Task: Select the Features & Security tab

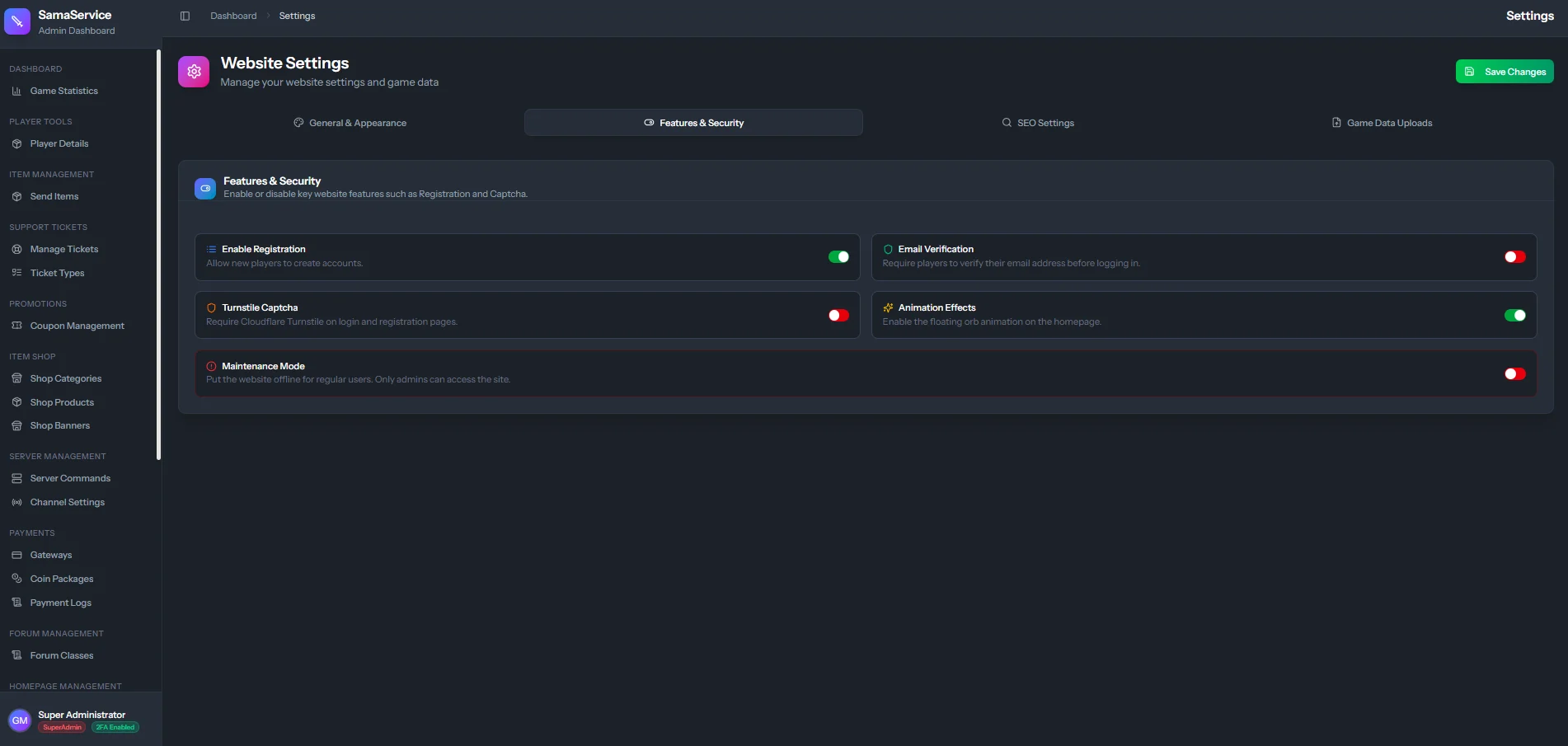Action: (693, 123)
